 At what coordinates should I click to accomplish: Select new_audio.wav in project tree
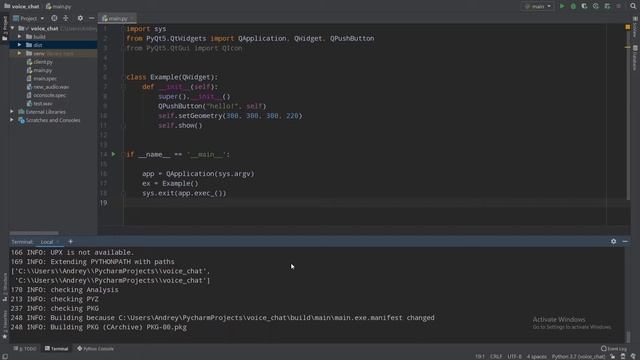point(48,87)
